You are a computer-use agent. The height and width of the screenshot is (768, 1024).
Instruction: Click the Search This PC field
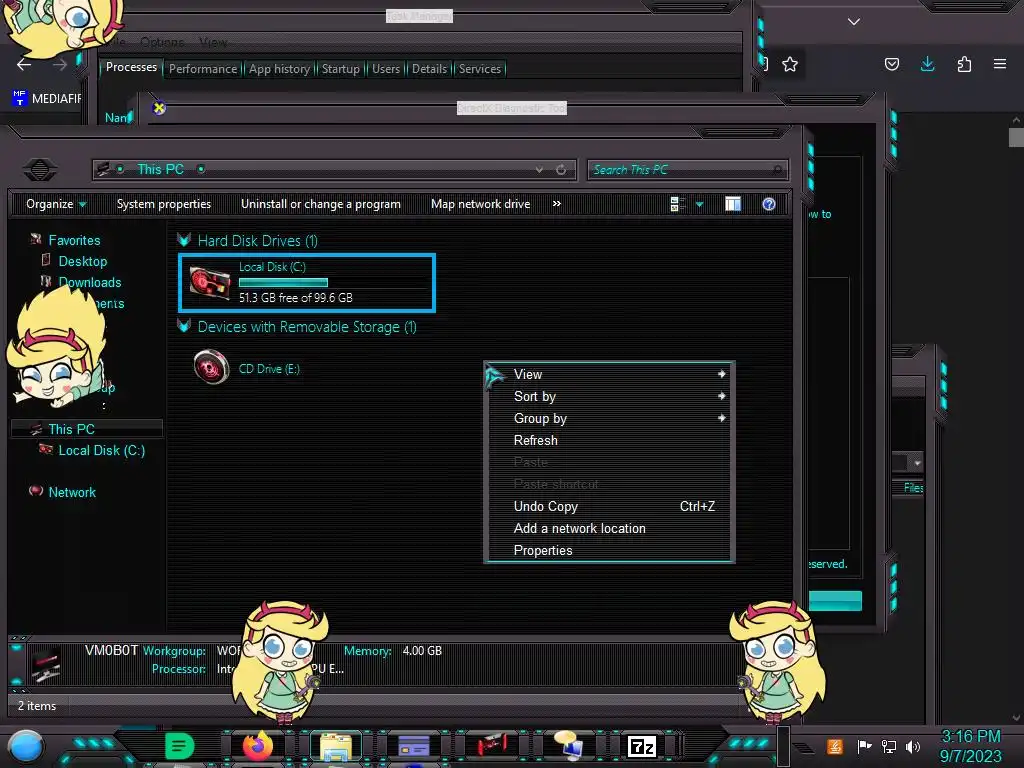click(688, 170)
